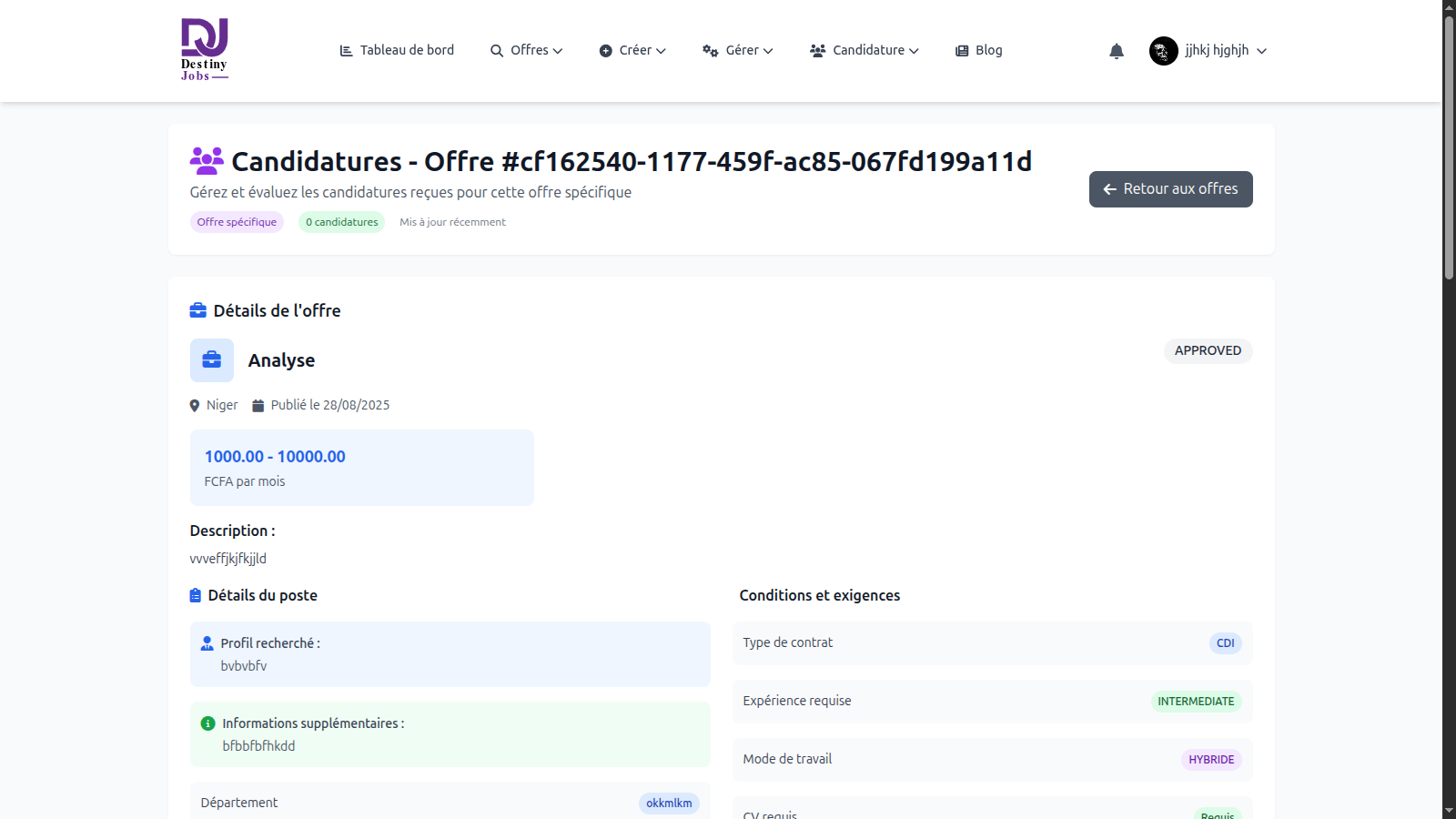Image resolution: width=1456 pixels, height=819 pixels.
Task: Click the Expérience requise label
Action: point(797,702)
